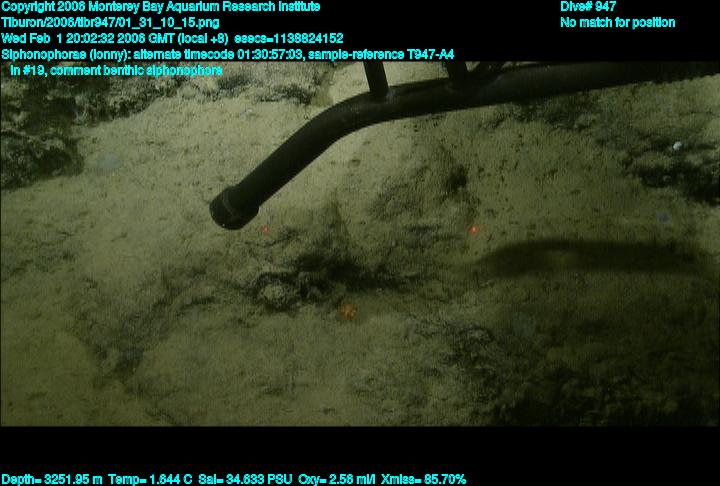Click the small white object at upper right
Image resolution: width=720 pixels, height=486 pixels.
point(677,146)
